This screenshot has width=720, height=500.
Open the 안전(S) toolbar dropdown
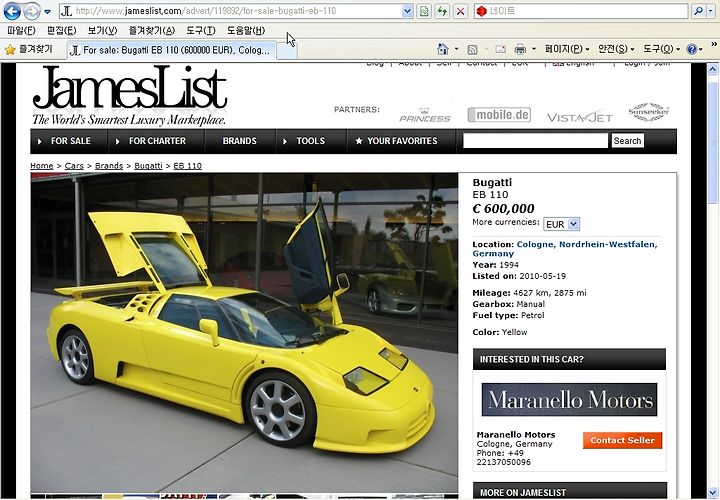pos(616,49)
